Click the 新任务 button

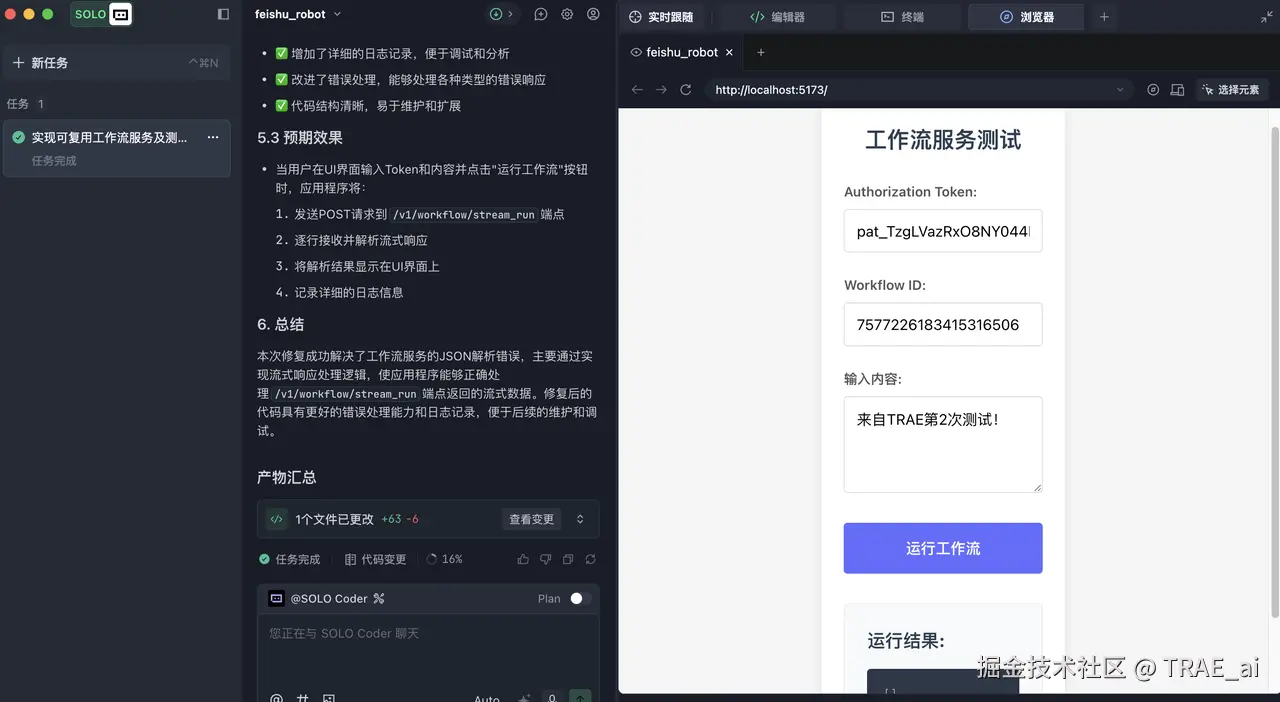(116, 63)
